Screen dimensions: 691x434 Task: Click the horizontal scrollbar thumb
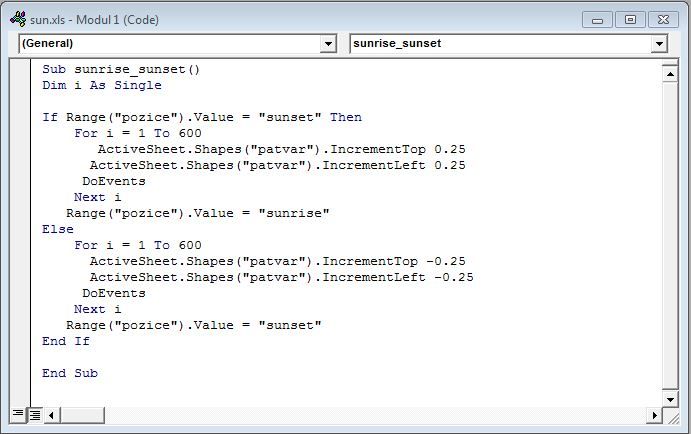[x=82, y=415]
